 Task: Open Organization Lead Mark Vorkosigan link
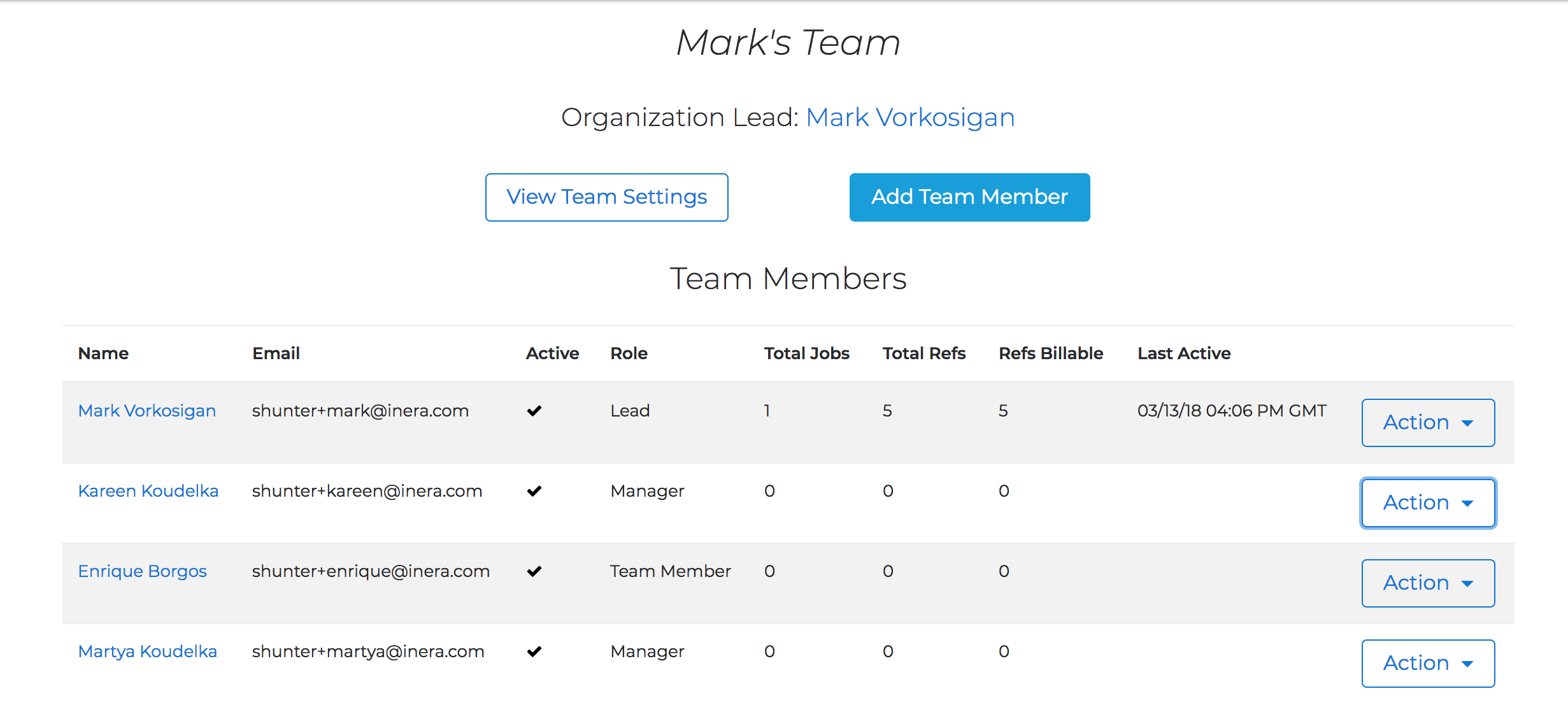910,117
